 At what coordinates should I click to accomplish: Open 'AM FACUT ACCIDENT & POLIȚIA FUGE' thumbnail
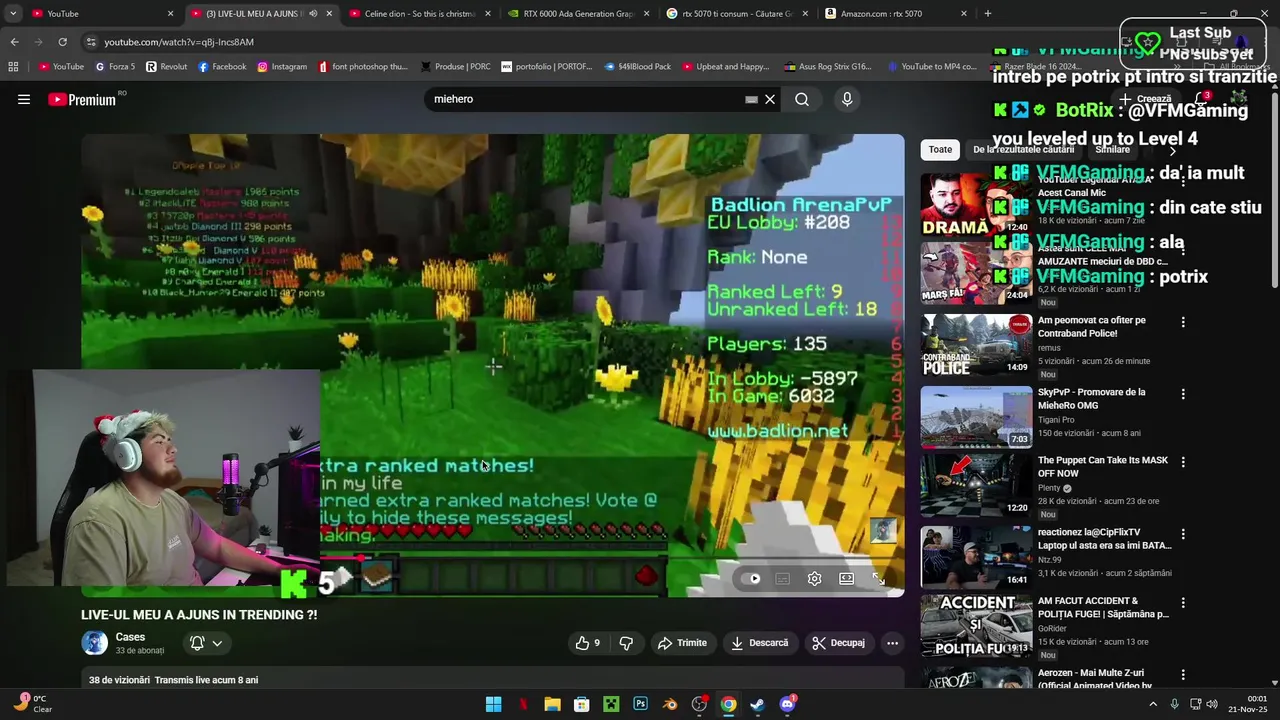click(x=976, y=626)
